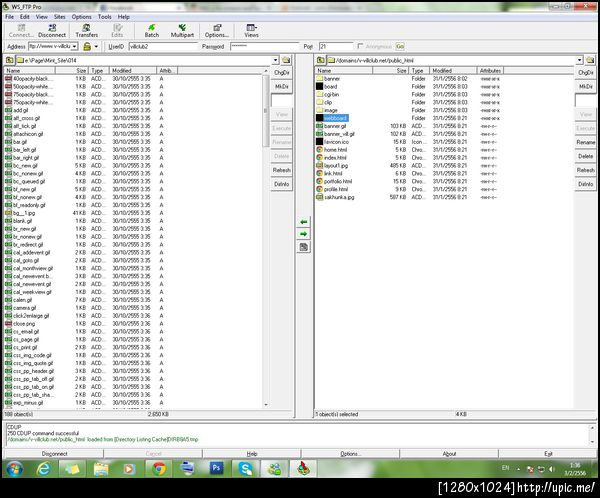
Task: Click bottom Disconnect button
Action: point(54,454)
